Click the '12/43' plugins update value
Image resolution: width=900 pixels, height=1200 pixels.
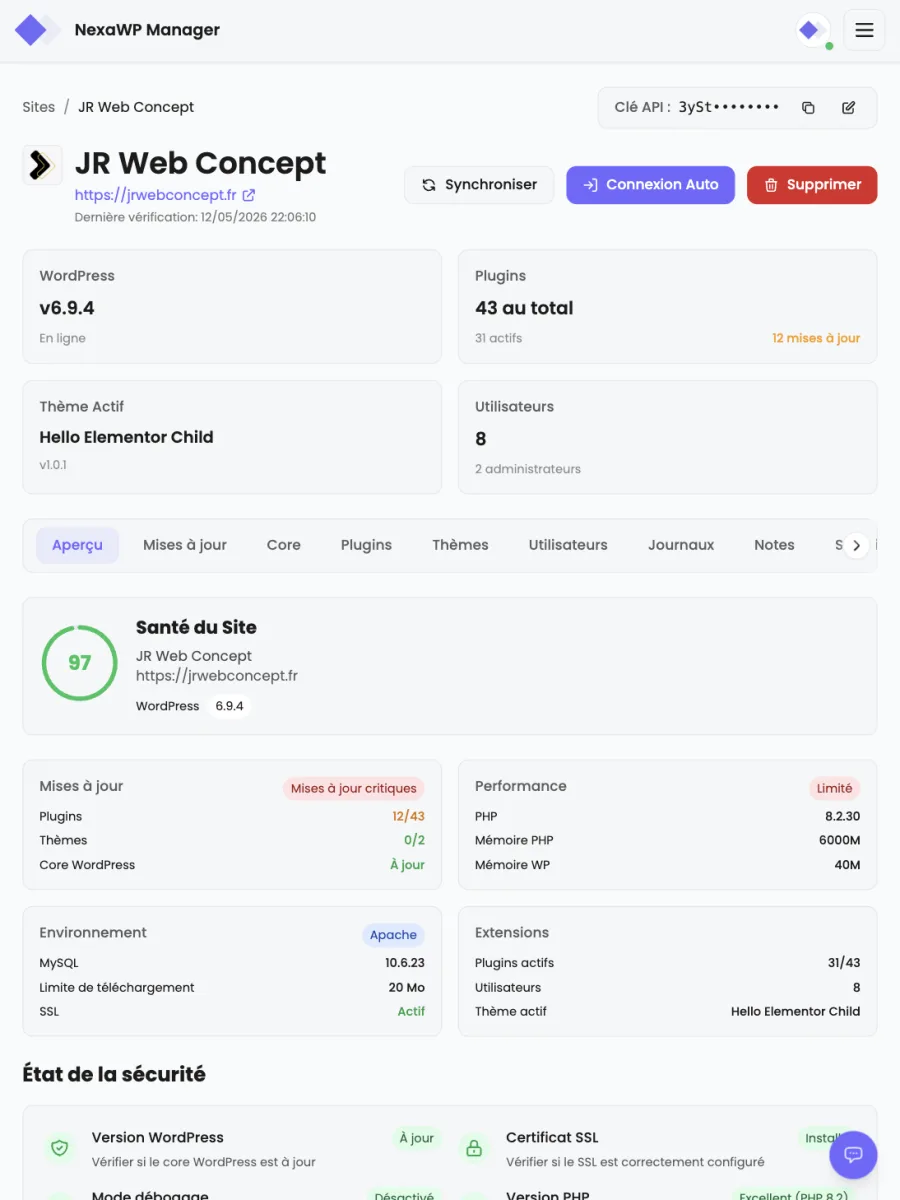coord(409,816)
